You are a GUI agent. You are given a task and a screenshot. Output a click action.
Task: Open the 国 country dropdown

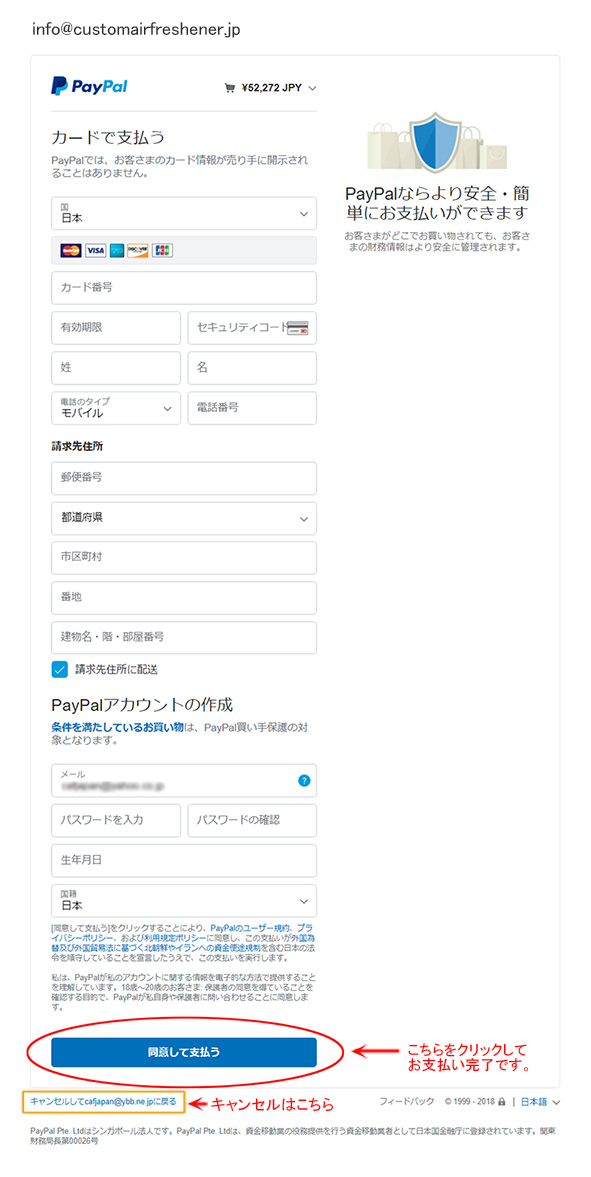point(184,213)
